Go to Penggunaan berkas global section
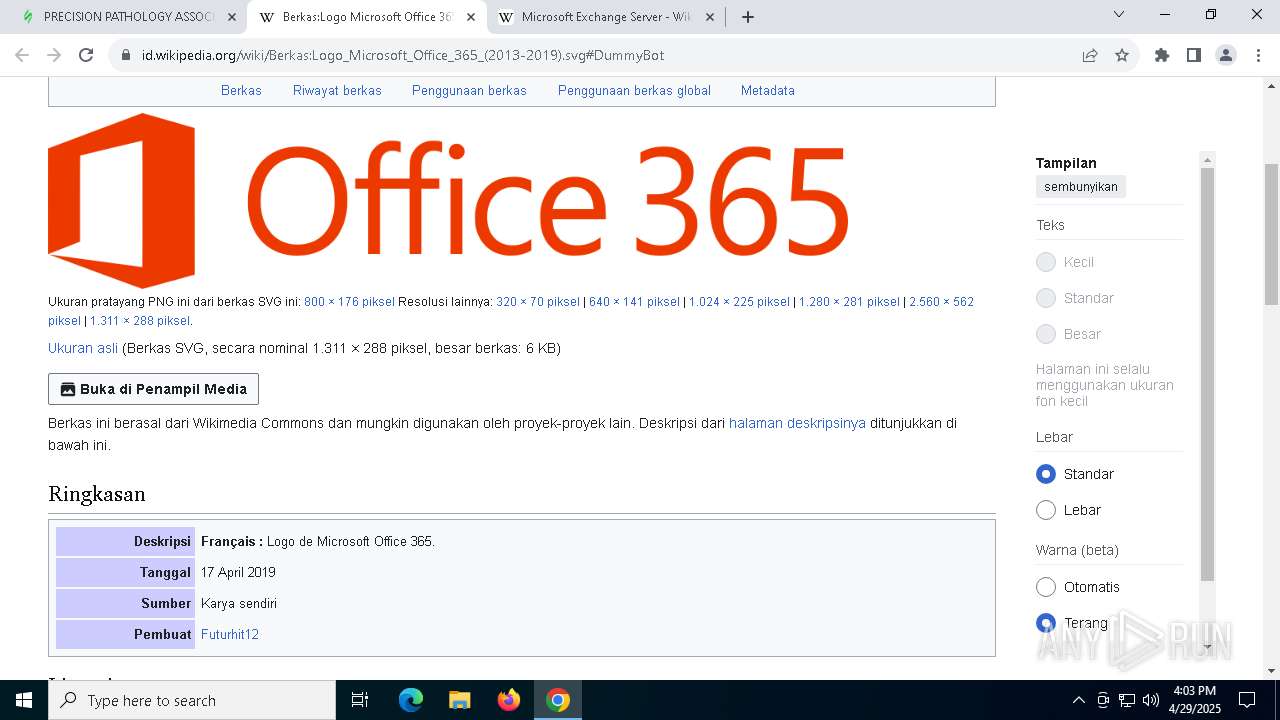 click(x=634, y=90)
